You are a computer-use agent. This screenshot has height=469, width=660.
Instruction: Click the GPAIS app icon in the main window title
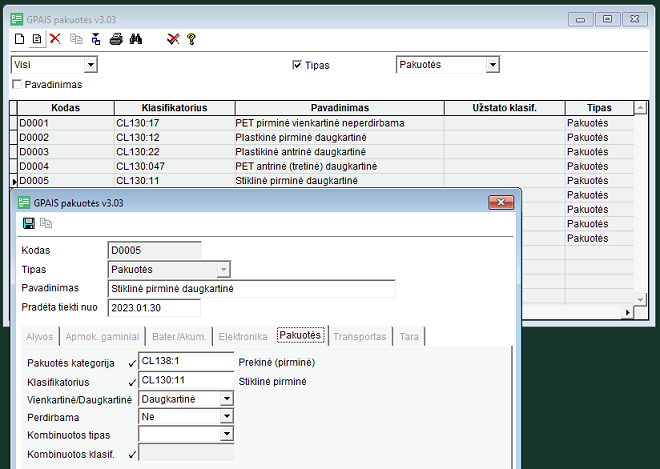point(17,19)
